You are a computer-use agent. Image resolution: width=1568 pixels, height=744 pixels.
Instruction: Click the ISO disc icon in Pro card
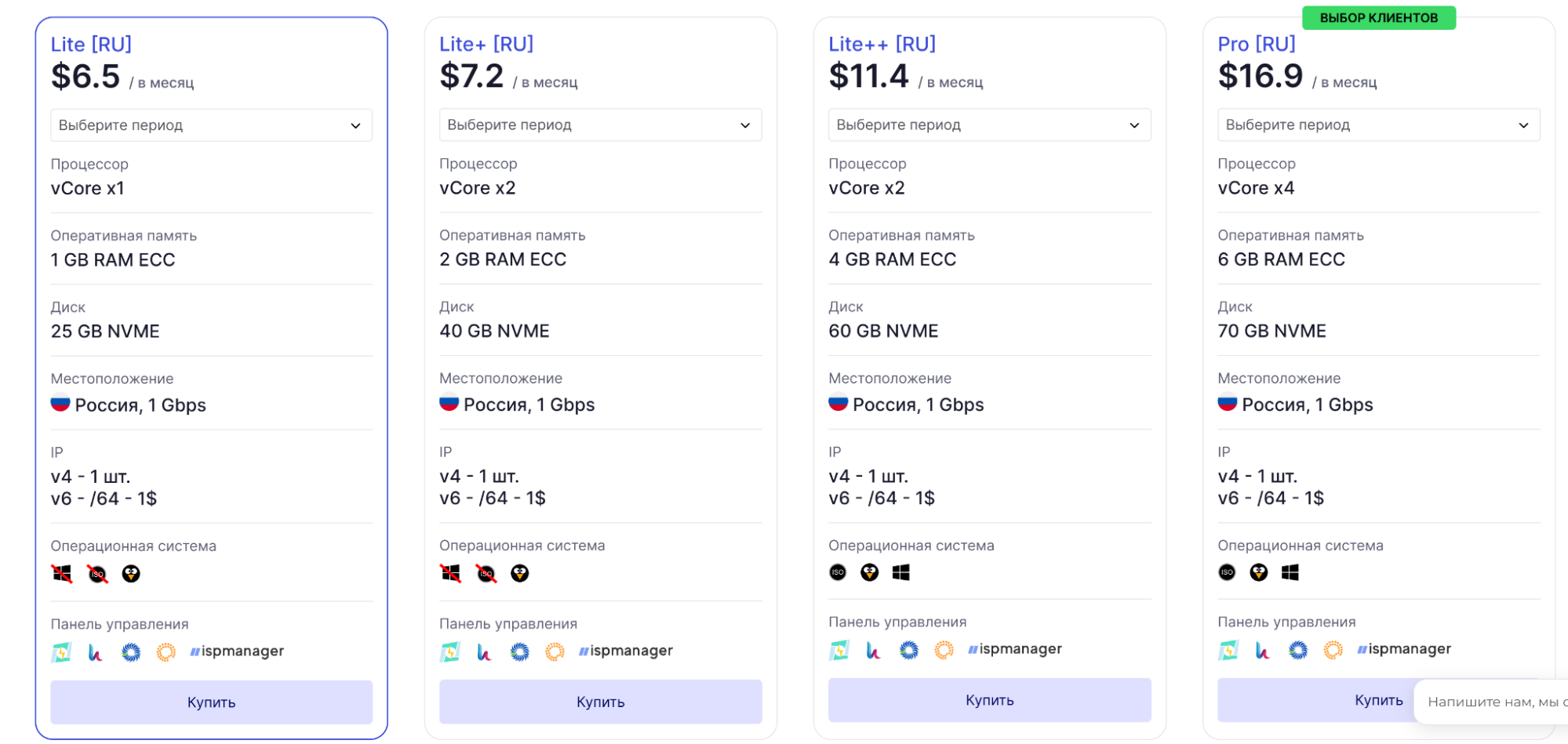(x=1227, y=572)
